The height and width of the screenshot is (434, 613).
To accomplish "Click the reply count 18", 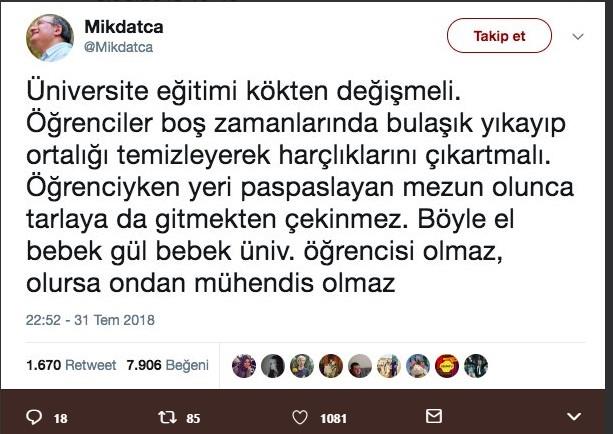I will pos(60,417).
